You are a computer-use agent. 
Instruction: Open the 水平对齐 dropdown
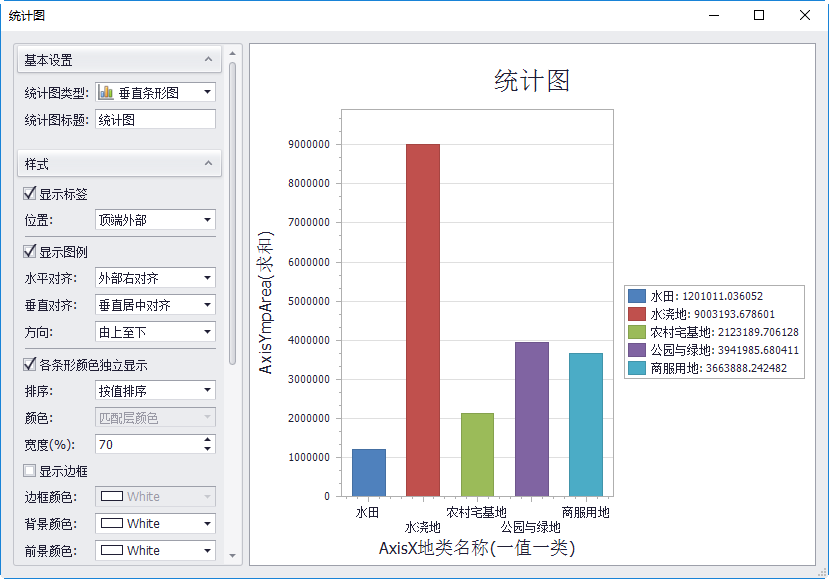click(x=207, y=278)
